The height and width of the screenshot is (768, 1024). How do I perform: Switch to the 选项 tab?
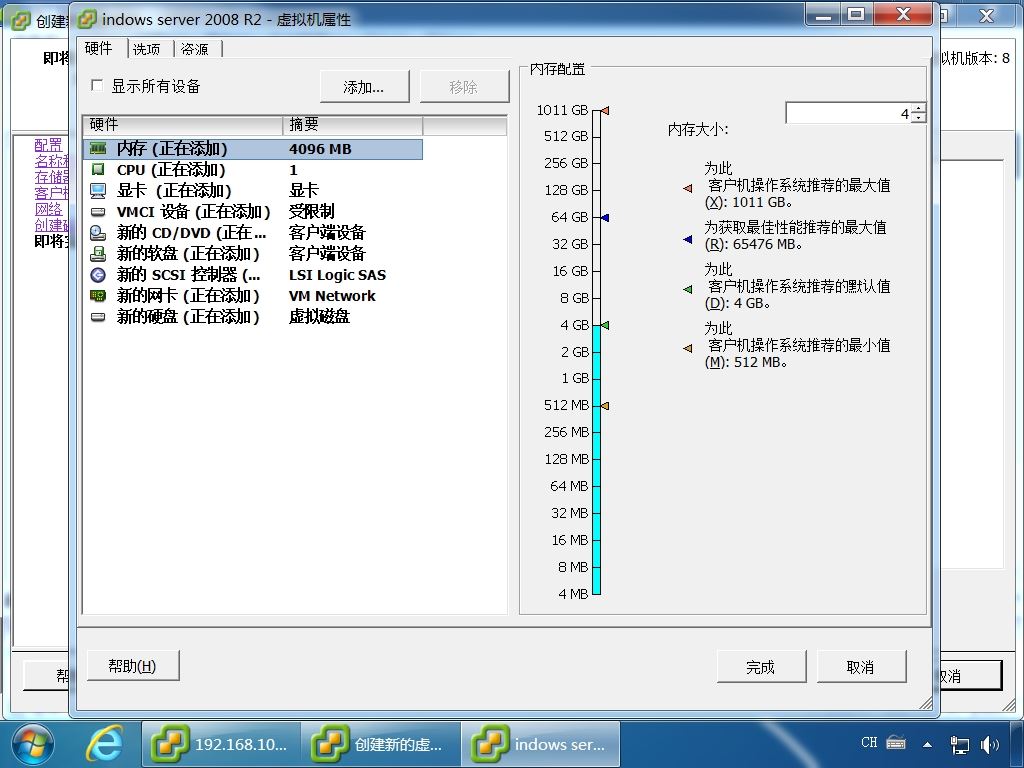pyautogui.click(x=146, y=49)
